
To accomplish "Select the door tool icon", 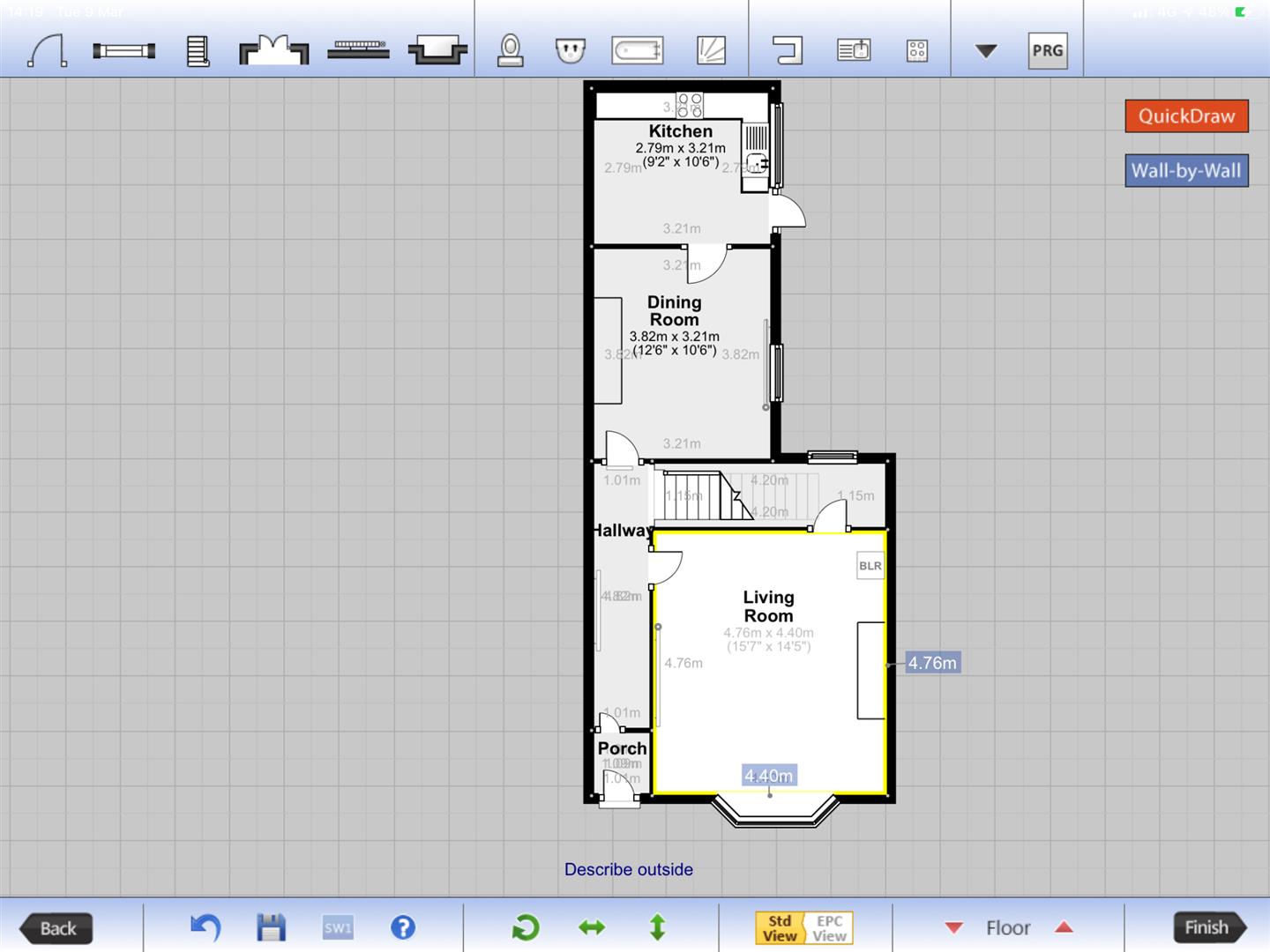I will 48,50.
